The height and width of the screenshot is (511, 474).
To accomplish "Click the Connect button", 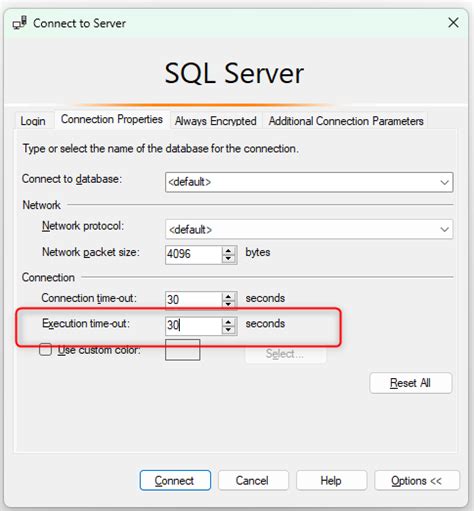I will coord(175,480).
